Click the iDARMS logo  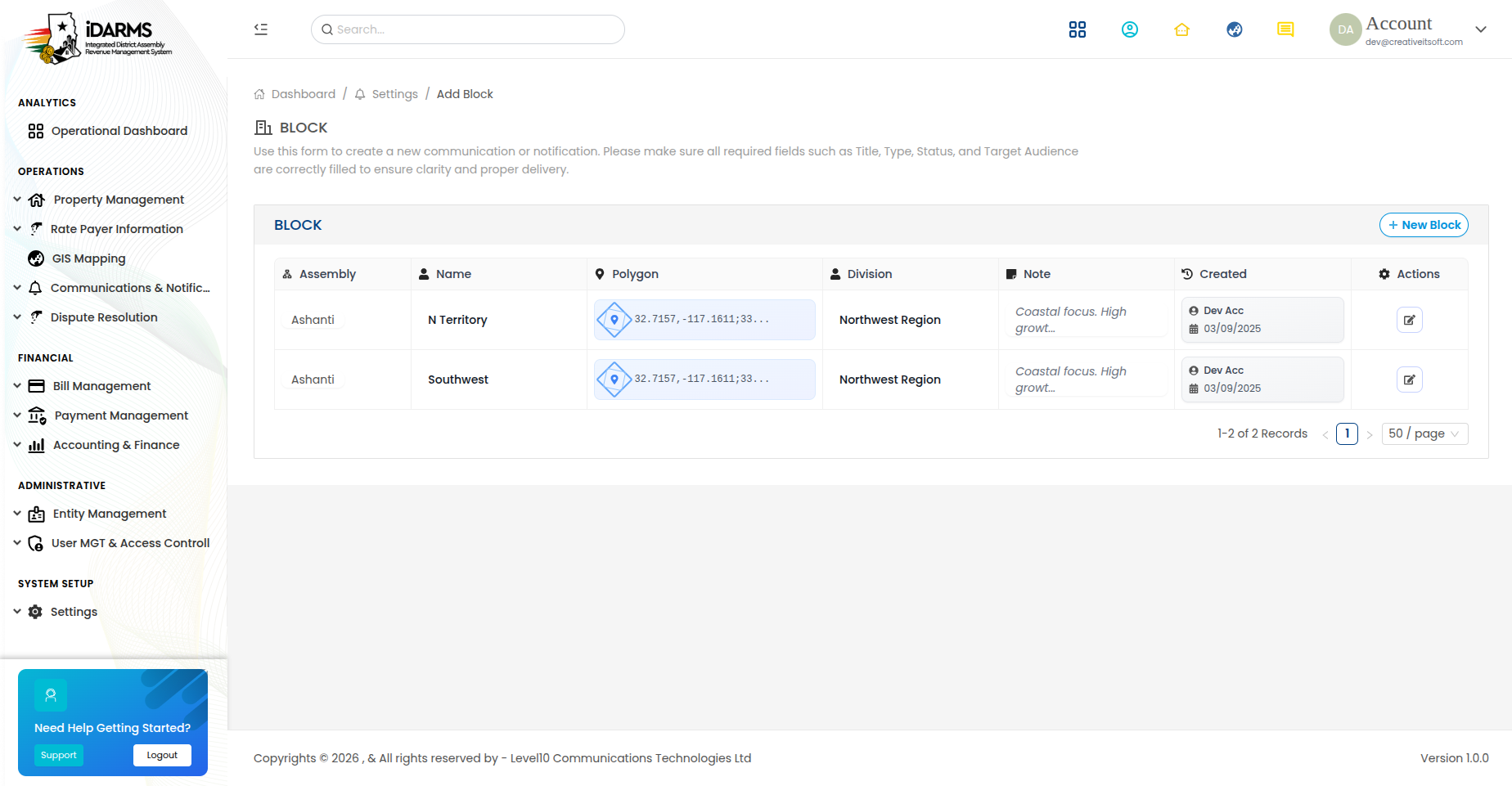pos(97,38)
